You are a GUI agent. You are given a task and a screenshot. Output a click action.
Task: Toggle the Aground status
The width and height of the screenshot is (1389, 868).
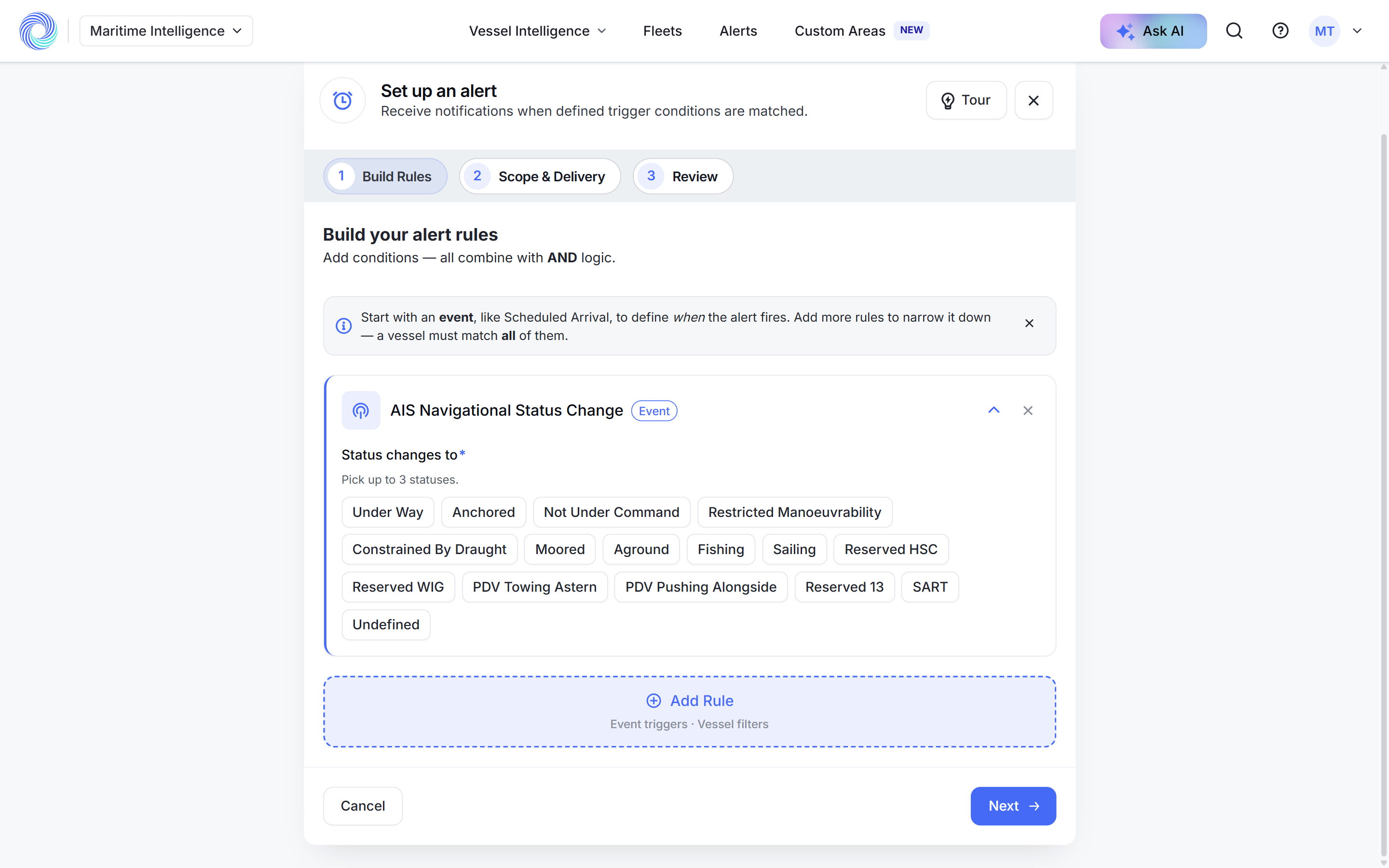(x=641, y=549)
